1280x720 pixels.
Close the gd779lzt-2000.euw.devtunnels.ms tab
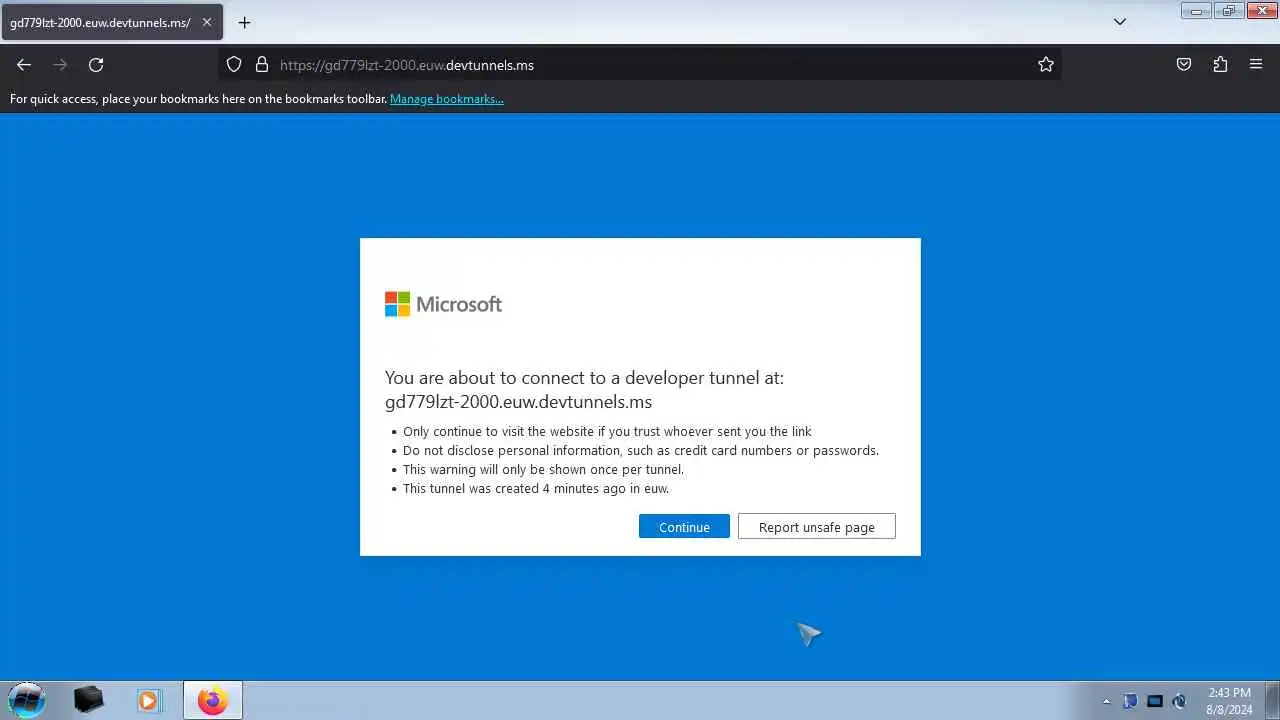click(207, 22)
